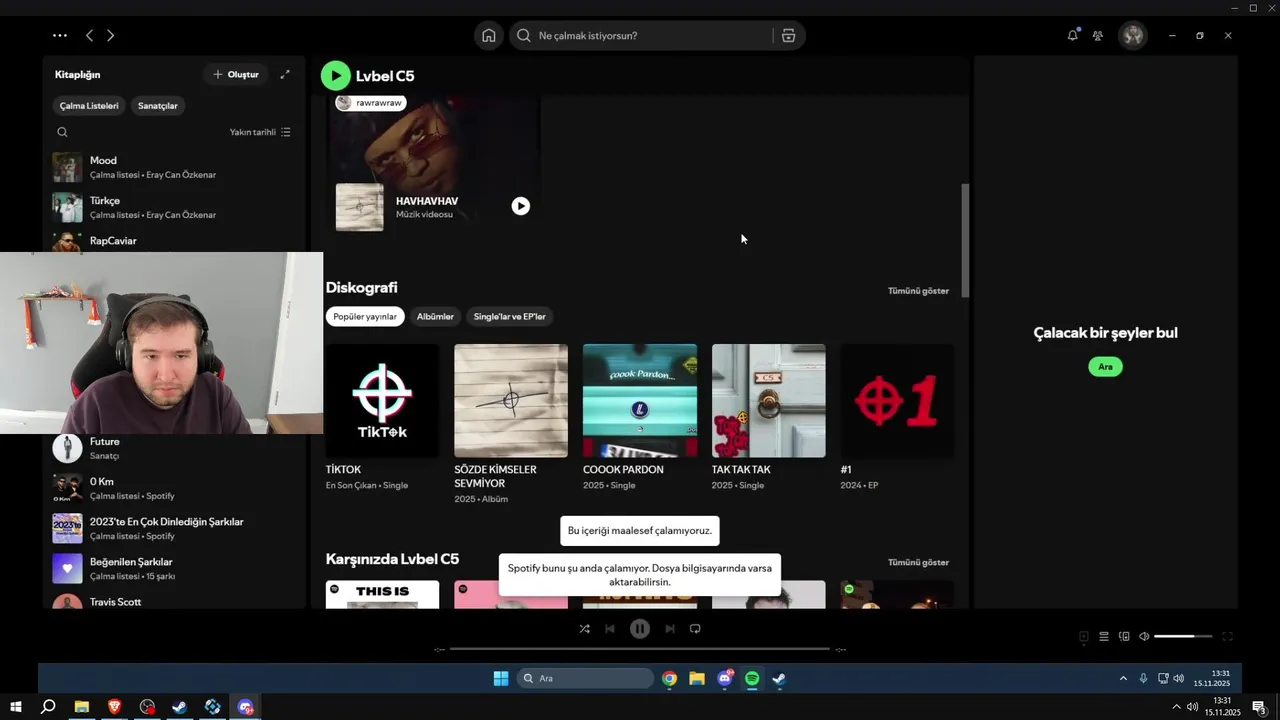The width and height of the screenshot is (1280, 720).
Task: Filter the library by Sanatçılar
Action: [158, 105]
